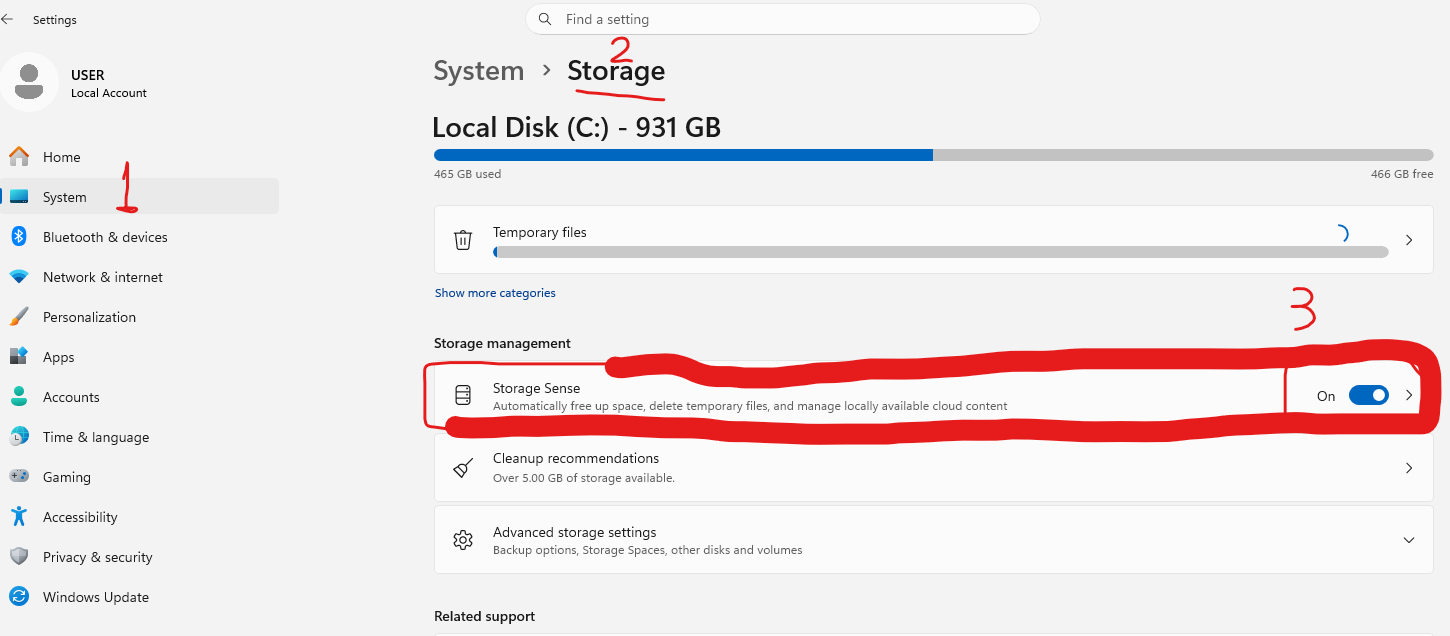Click the user profile avatar icon
1450x636 pixels.
tap(29, 82)
